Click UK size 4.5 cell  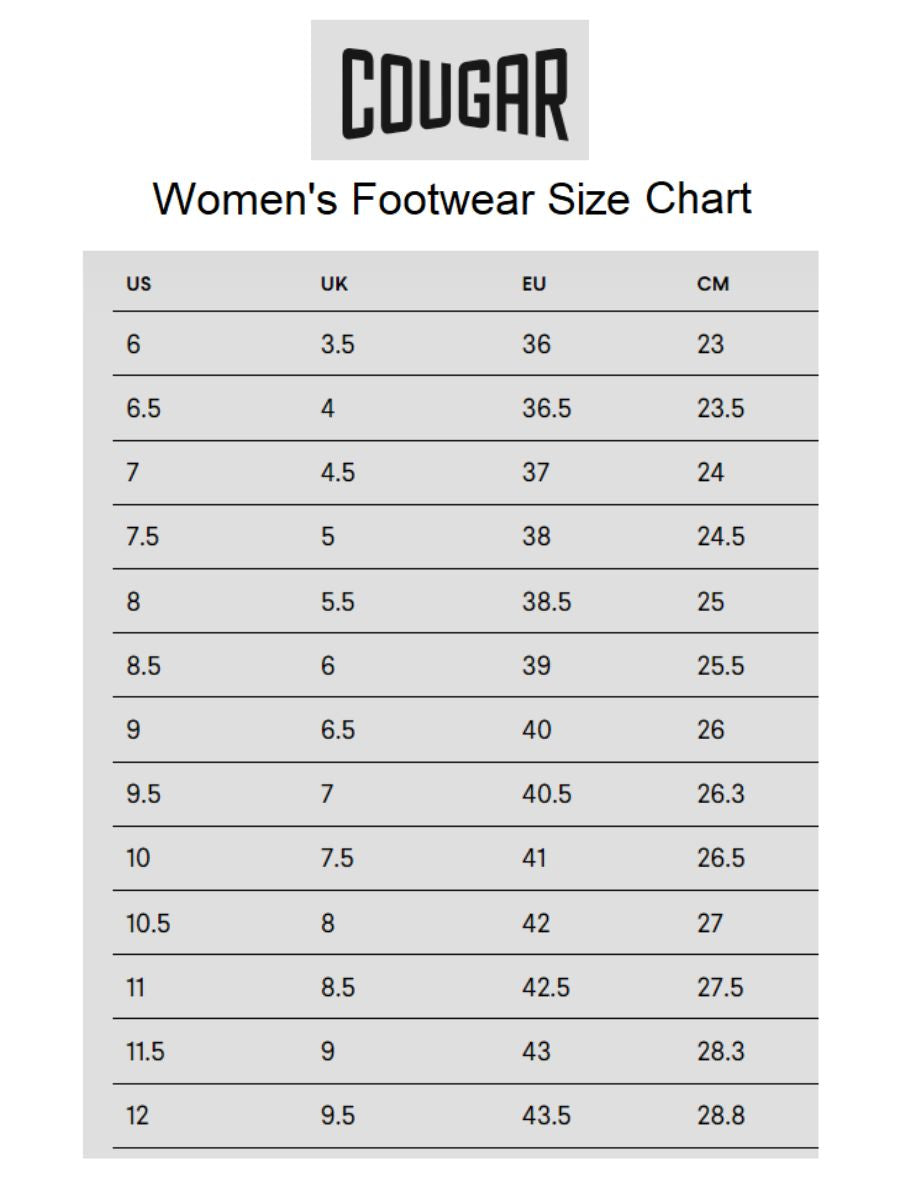click(337, 473)
